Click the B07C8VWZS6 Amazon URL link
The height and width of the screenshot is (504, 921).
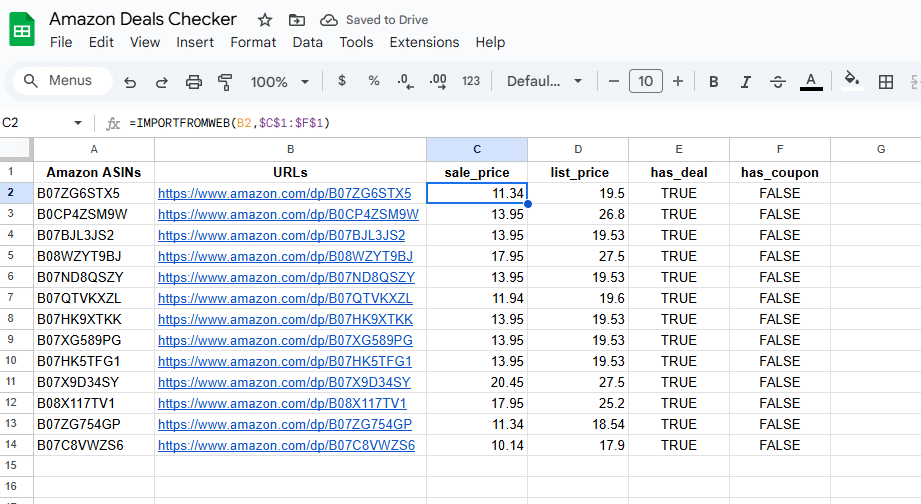tap(286, 445)
